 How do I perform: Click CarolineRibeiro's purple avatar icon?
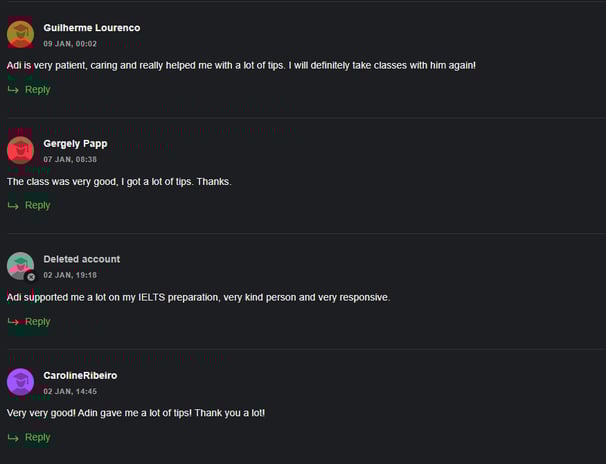click(20, 382)
